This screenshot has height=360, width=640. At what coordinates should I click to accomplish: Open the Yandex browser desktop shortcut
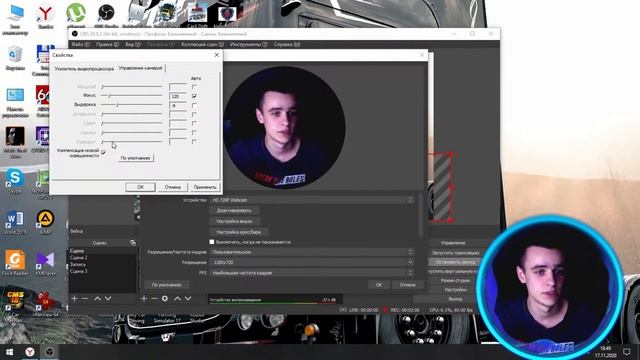click(45, 16)
